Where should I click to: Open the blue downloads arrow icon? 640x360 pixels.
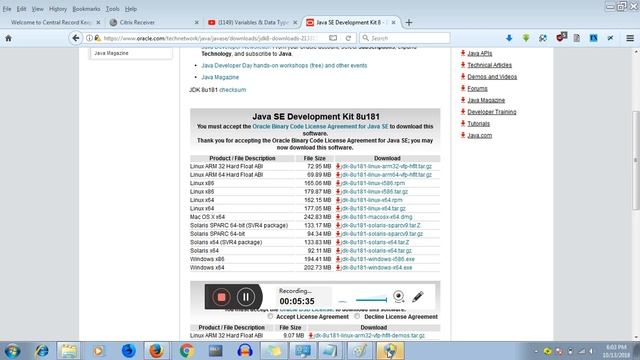(x=509, y=38)
